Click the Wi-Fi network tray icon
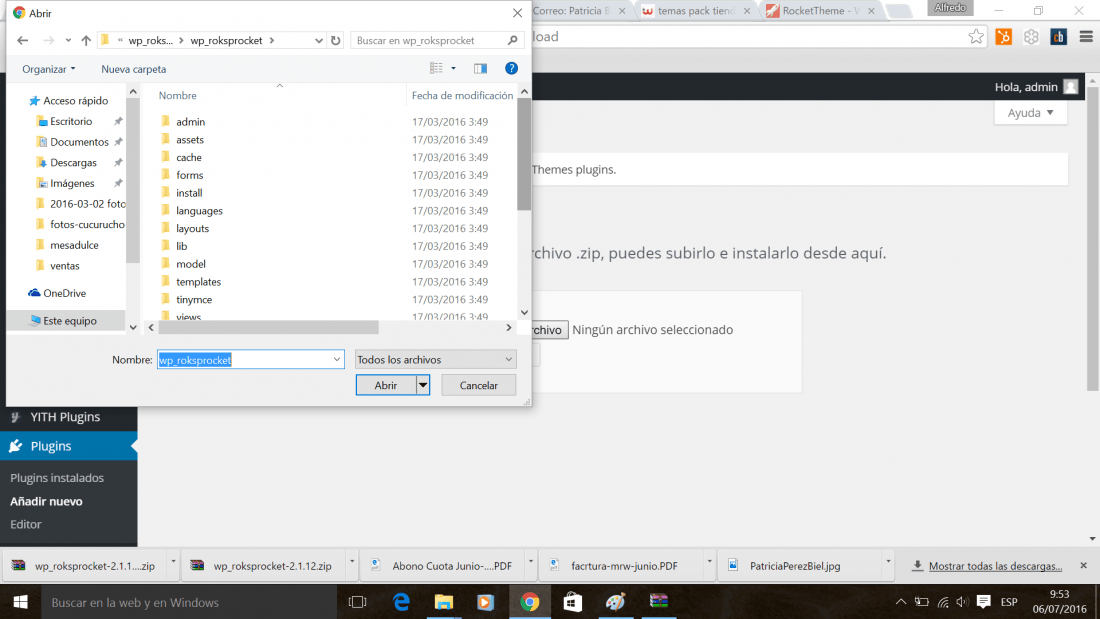The height and width of the screenshot is (619, 1100). (x=943, y=602)
